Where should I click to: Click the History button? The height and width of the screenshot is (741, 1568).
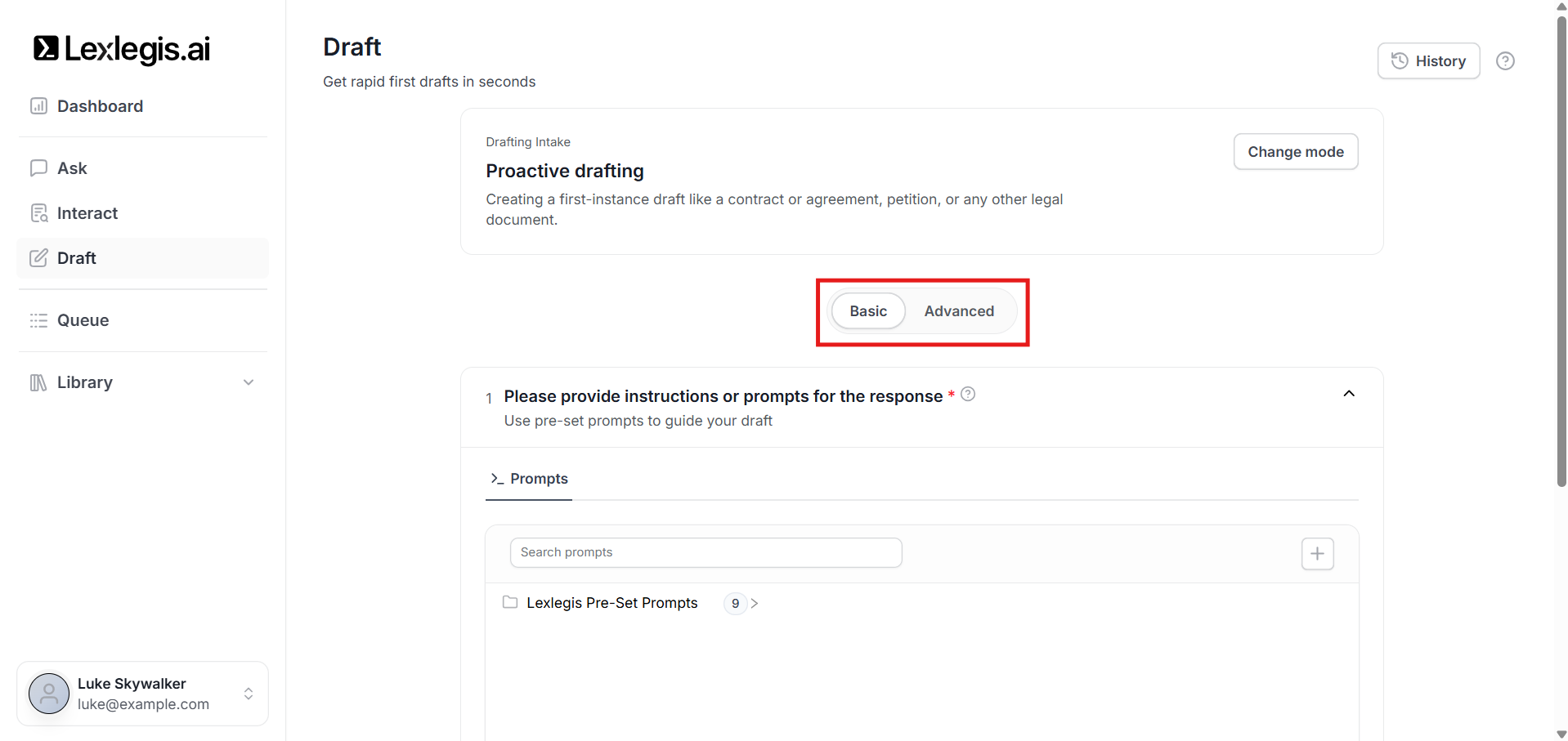click(1428, 61)
